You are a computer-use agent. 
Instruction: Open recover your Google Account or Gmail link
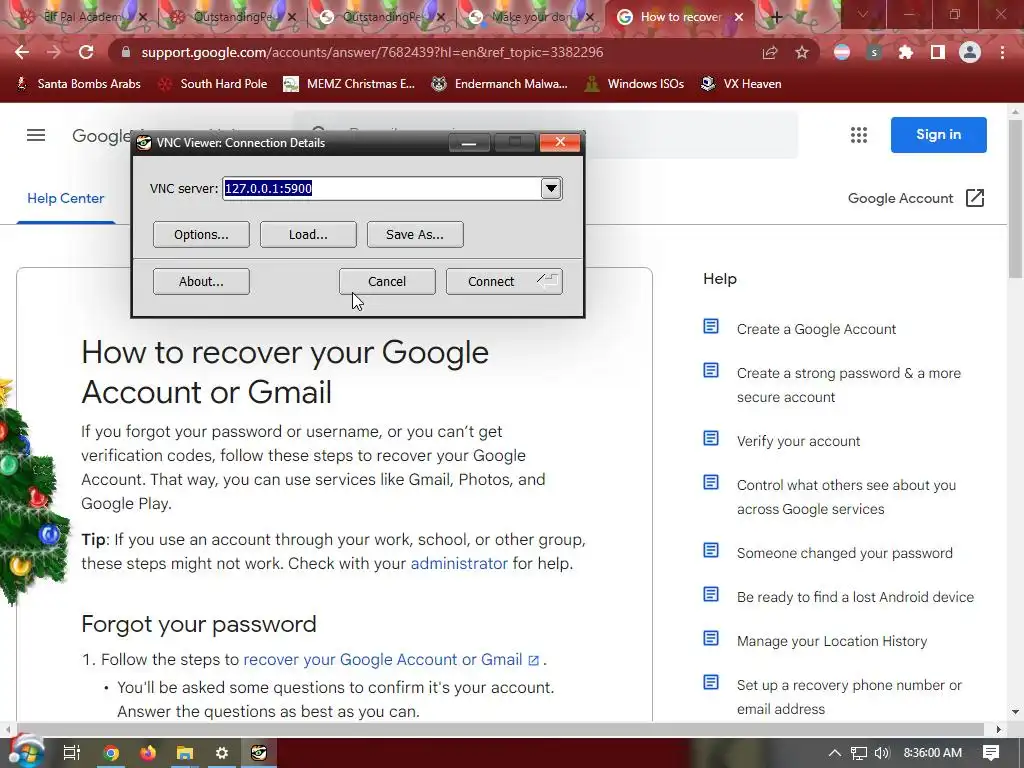pos(391,660)
